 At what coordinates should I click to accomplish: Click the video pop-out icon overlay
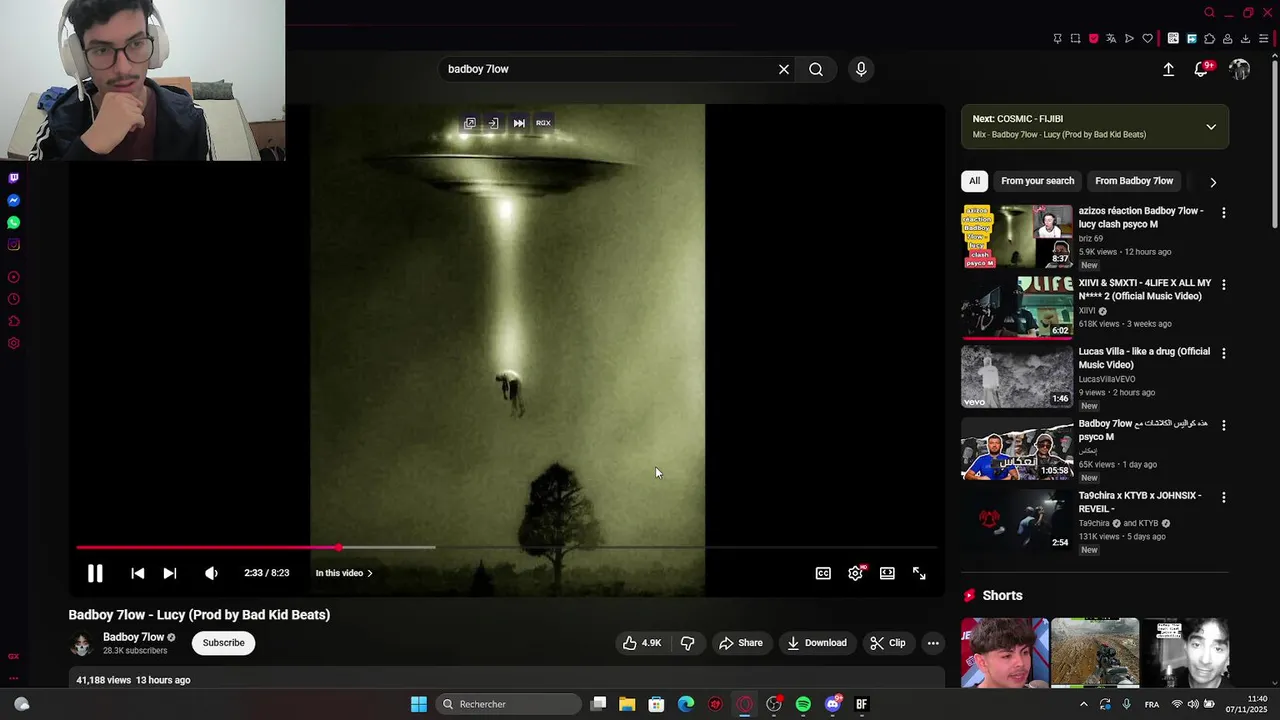[x=470, y=123]
